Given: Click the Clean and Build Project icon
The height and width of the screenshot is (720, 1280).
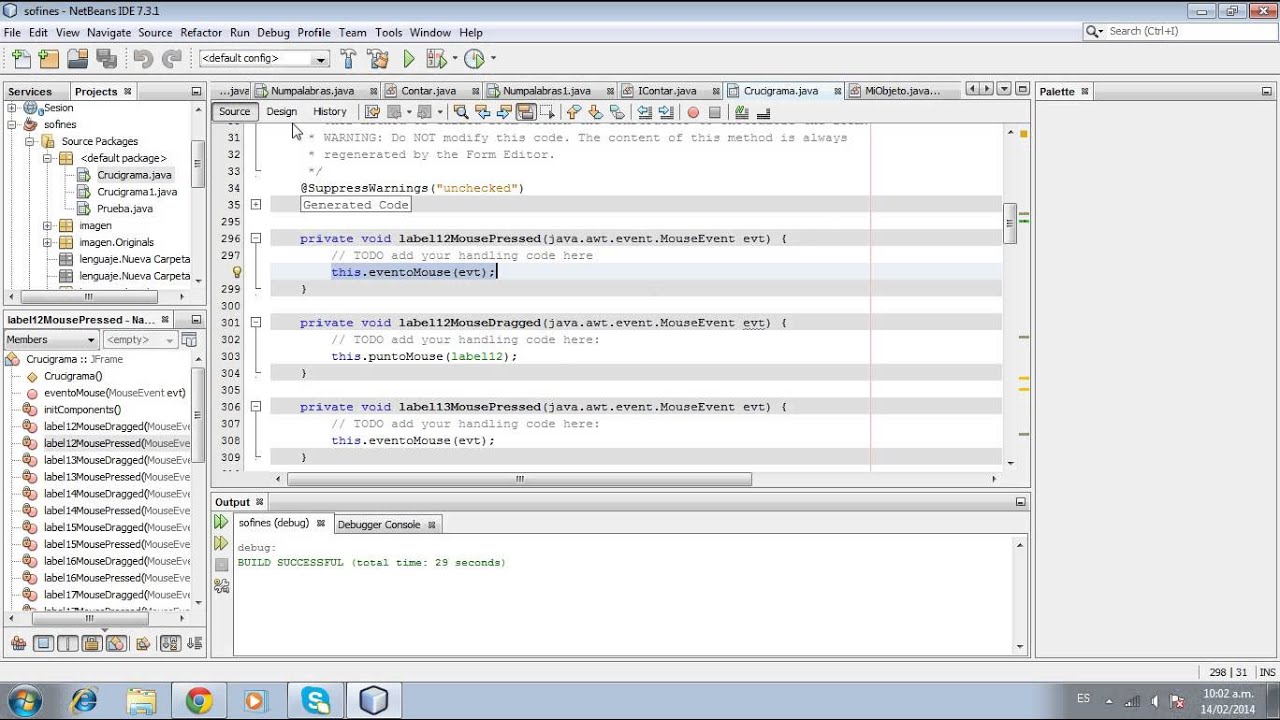Looking at the screenshot, I should click(378, 59).
